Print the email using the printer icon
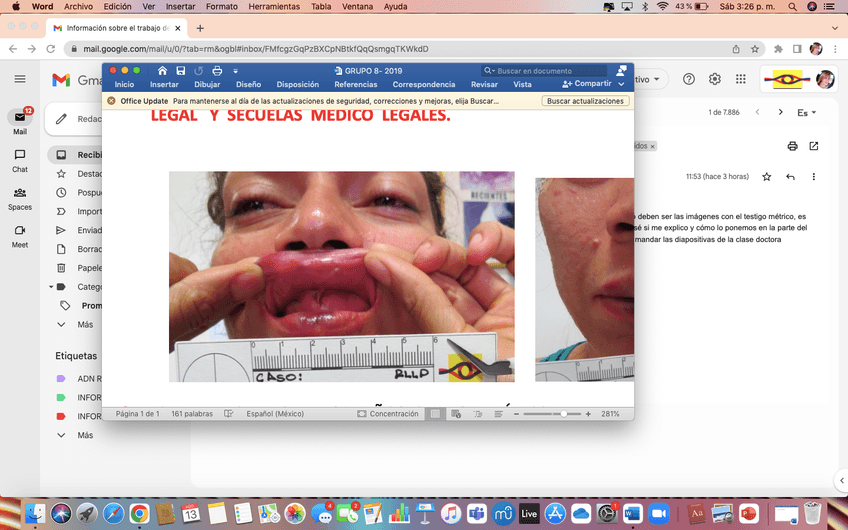Viewport: 848px width, 530px height. (x=792, y=146)
